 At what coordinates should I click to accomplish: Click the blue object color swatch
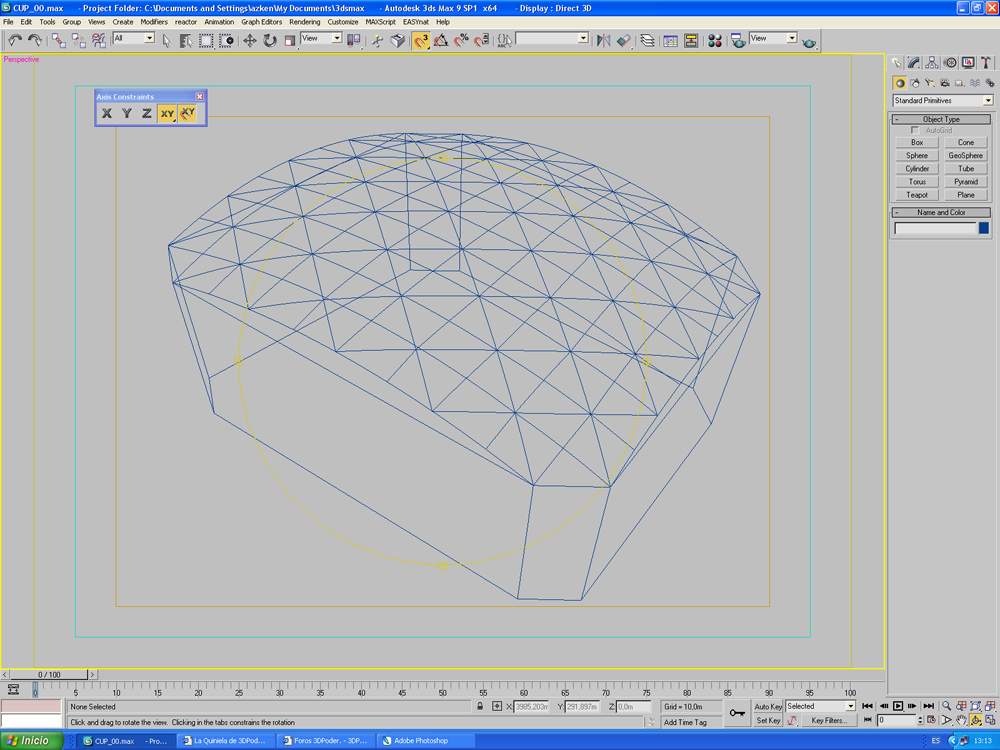[983, 228]
